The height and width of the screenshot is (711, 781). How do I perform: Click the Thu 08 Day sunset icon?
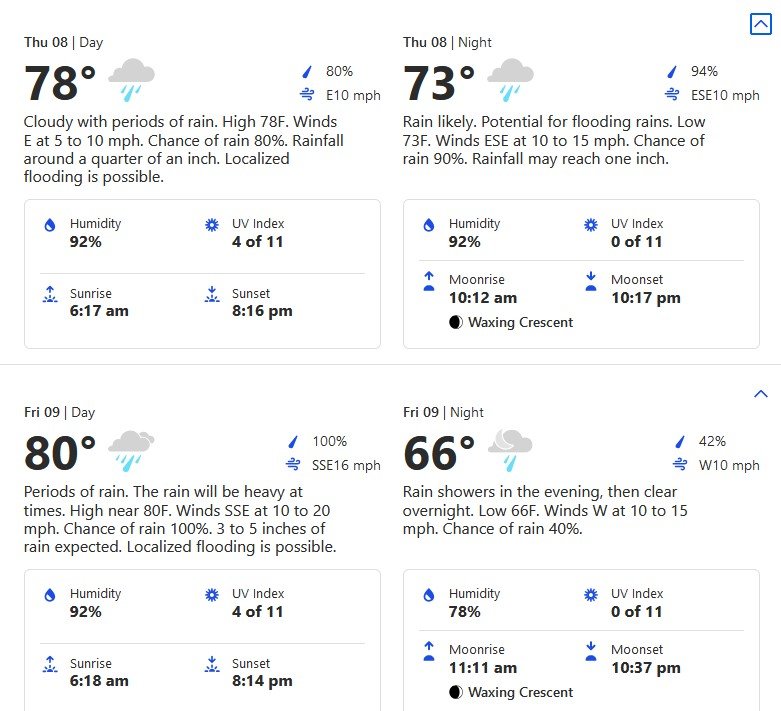click(212, 294)
